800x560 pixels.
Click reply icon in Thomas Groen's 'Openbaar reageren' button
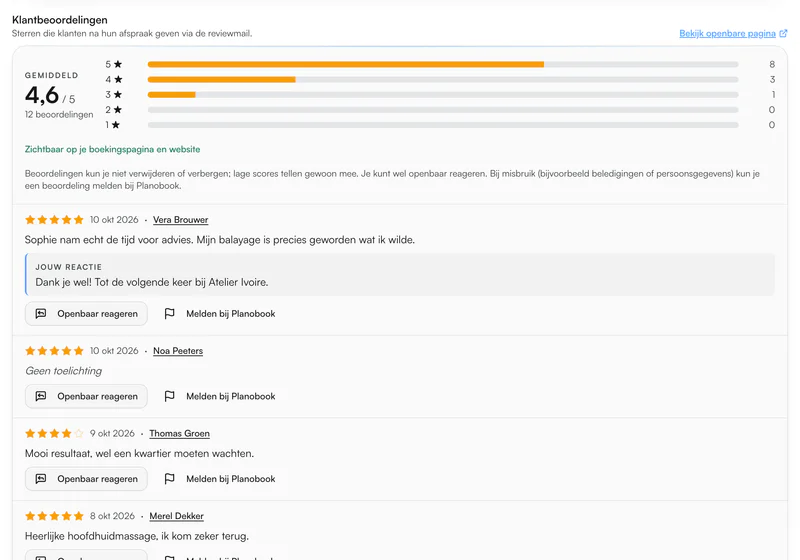click(x=41, y=479)
